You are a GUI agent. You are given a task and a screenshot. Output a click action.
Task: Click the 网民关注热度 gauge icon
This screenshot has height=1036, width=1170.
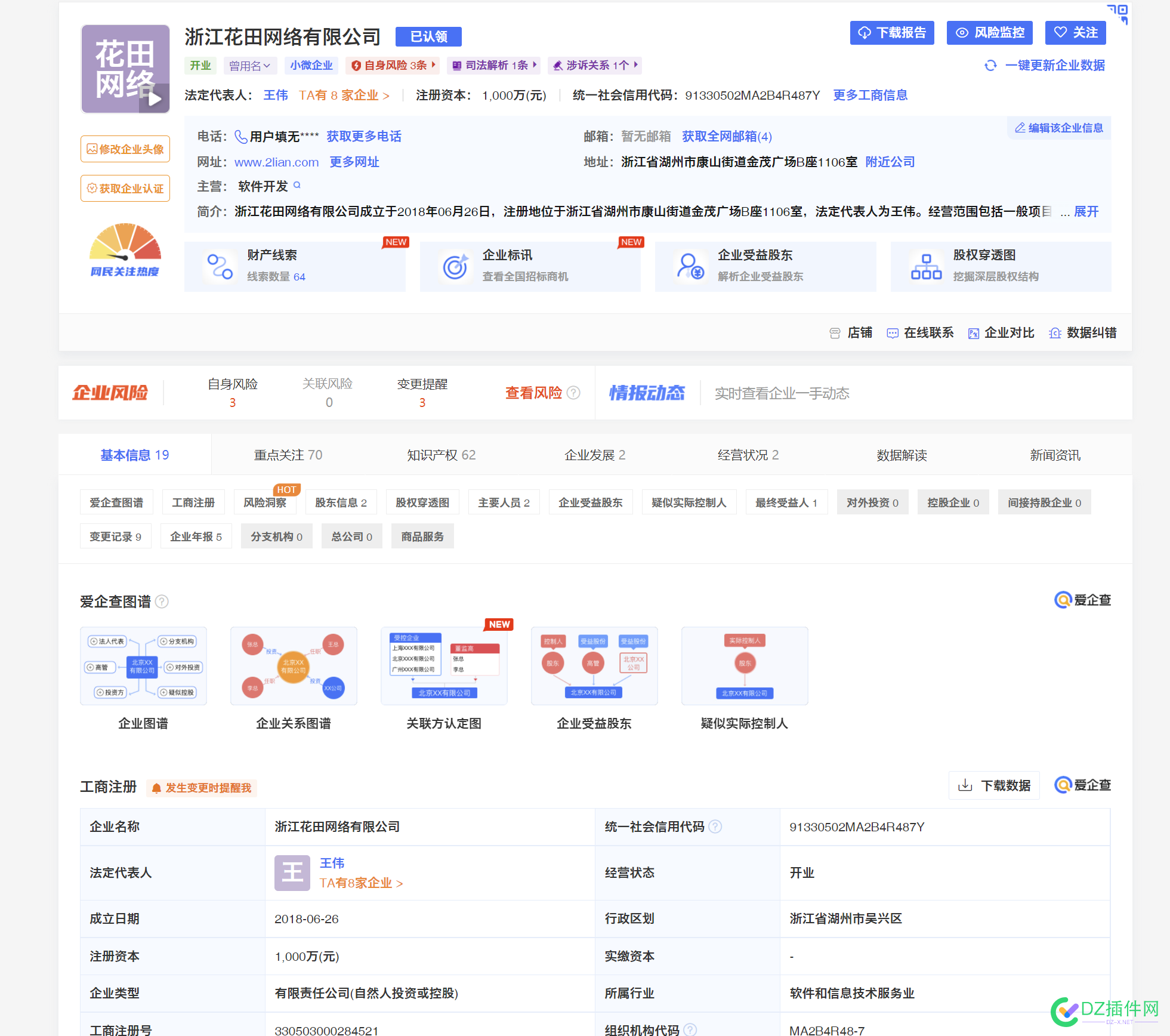click(125, 249)
